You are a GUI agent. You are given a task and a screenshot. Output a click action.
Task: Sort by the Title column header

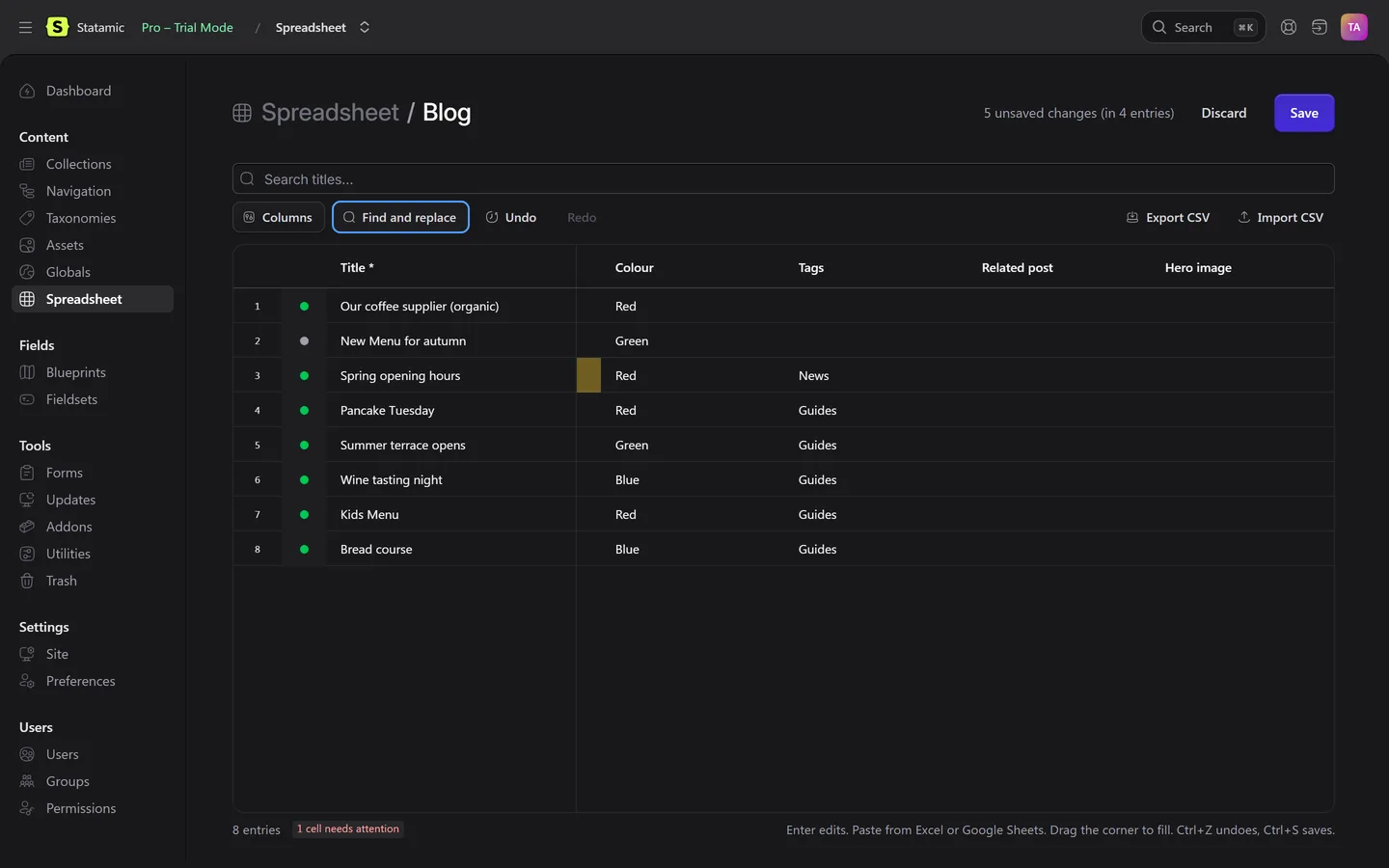point(357,267)
